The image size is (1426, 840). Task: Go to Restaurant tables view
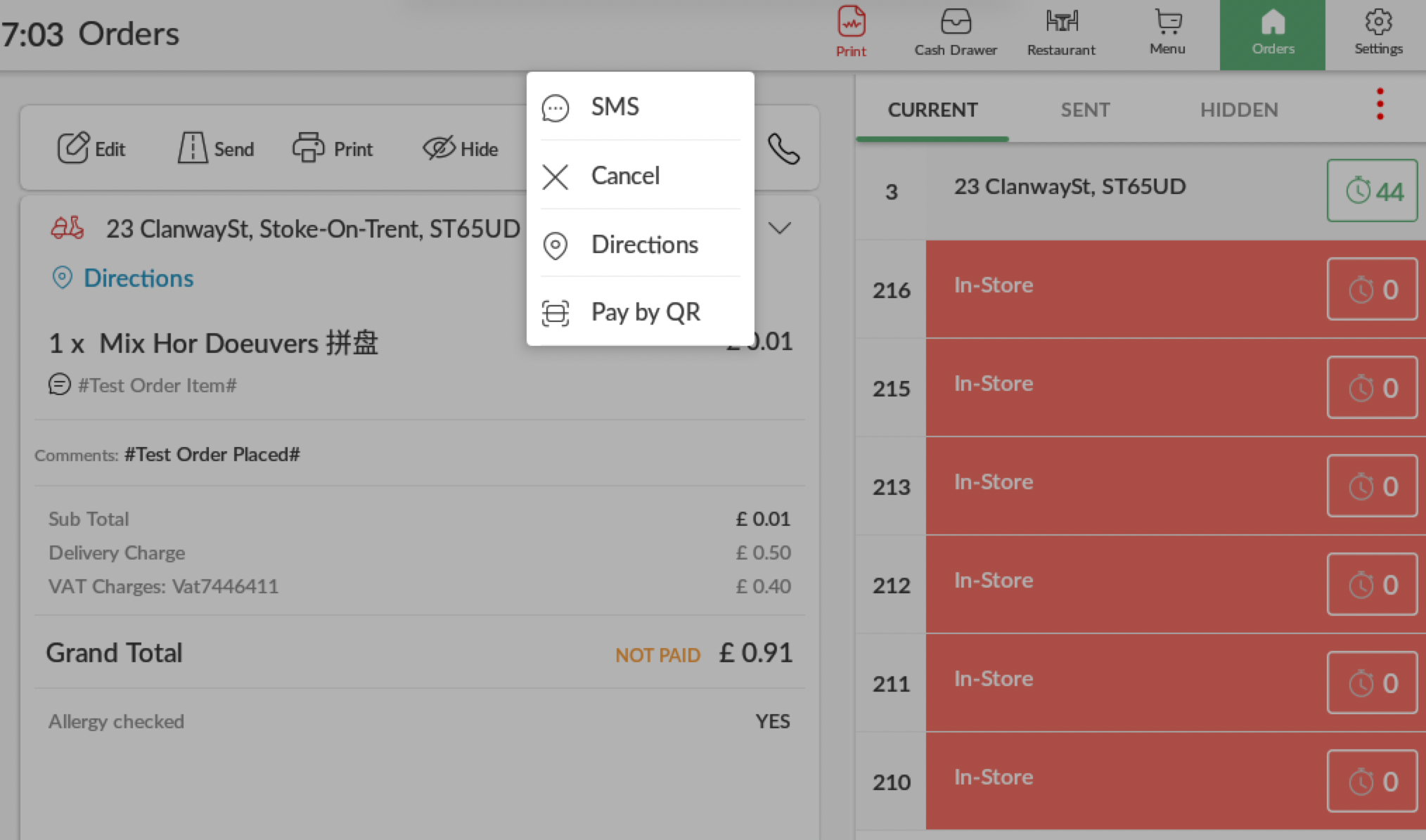[1061, 32]
